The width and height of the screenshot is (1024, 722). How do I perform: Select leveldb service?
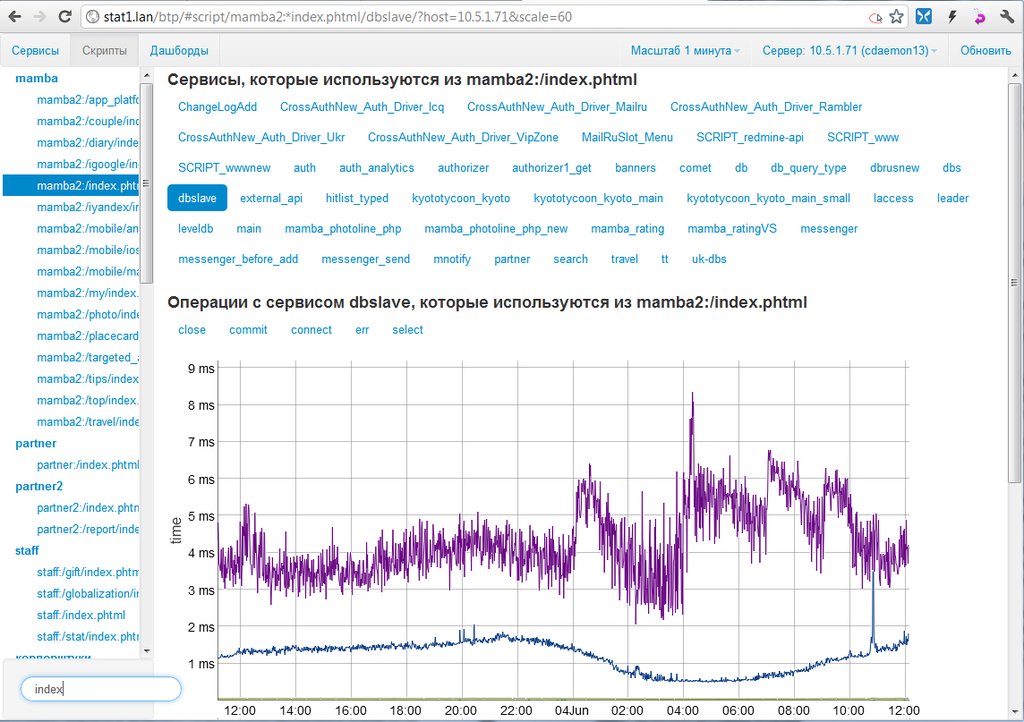point(195,229)
